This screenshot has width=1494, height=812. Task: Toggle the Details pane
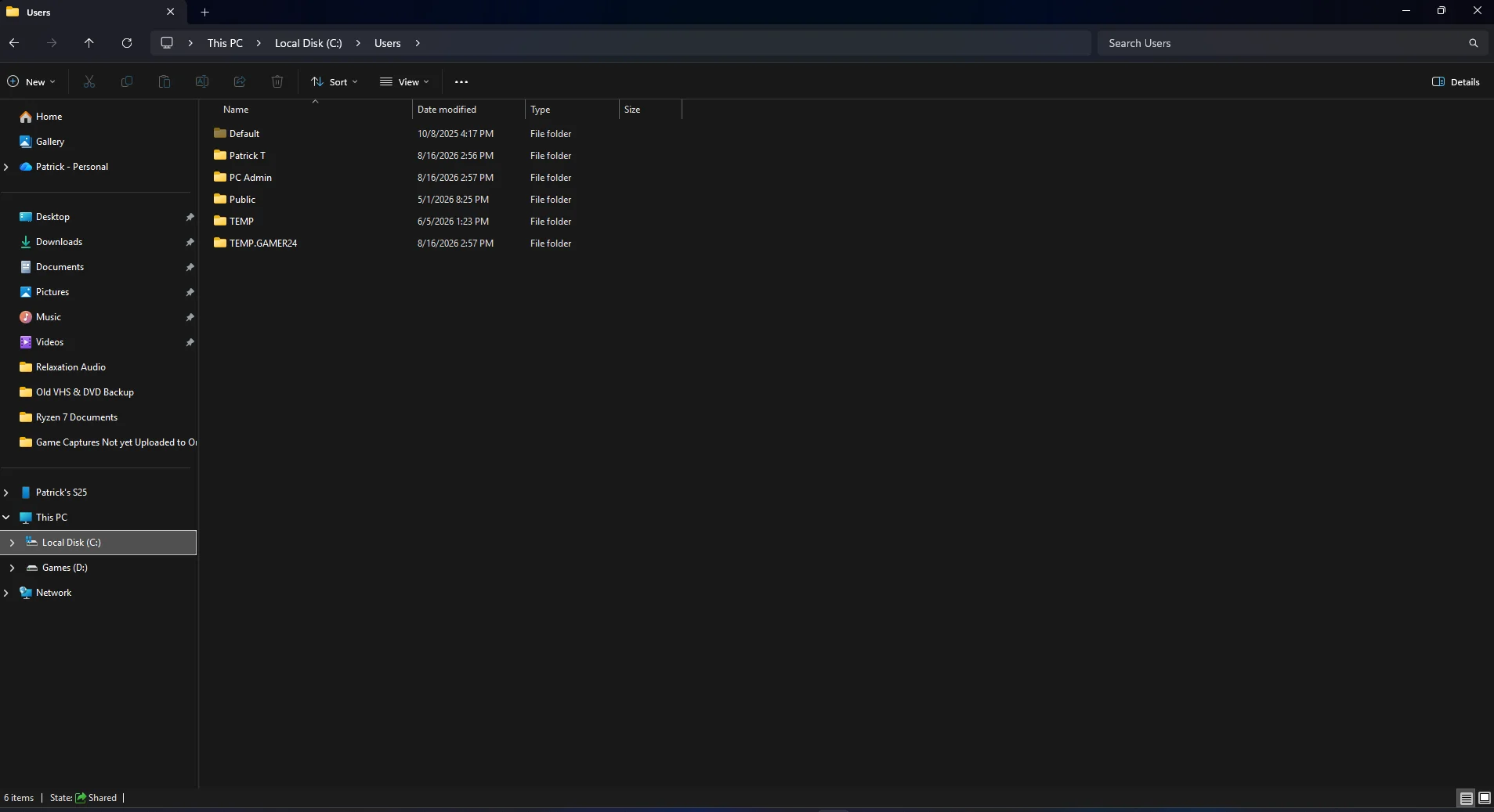(x=1456, y=81)
